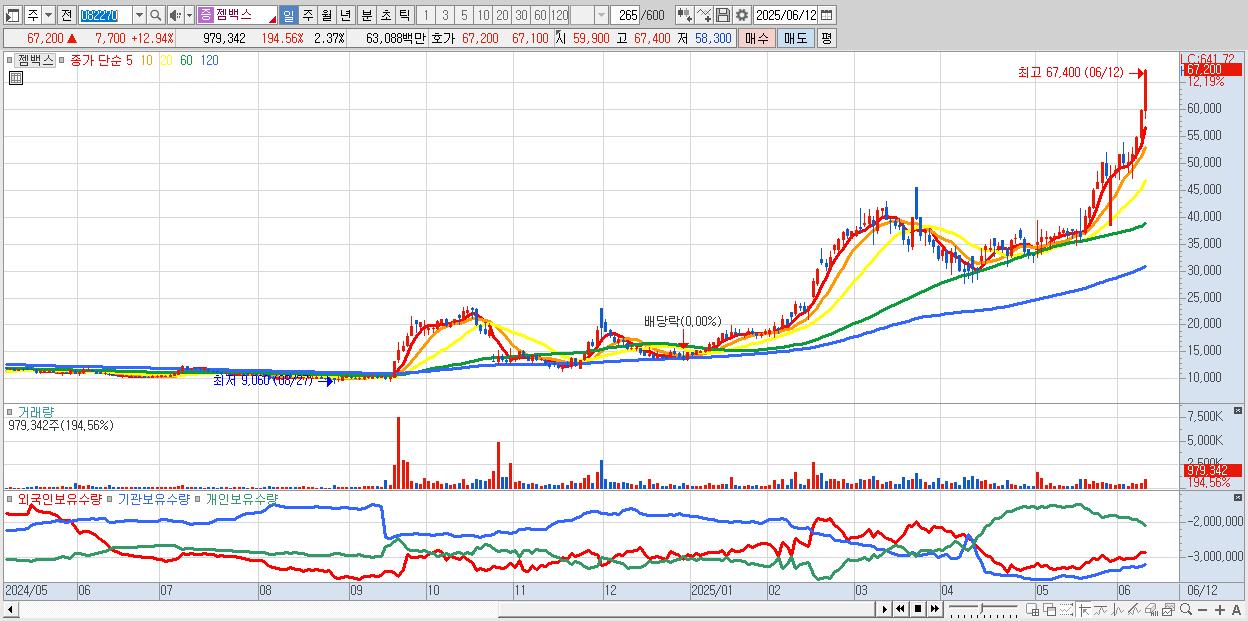Expand the custom interval dropdown
The height and width of the screenshot is (621, 1248).
coord(601,15)
